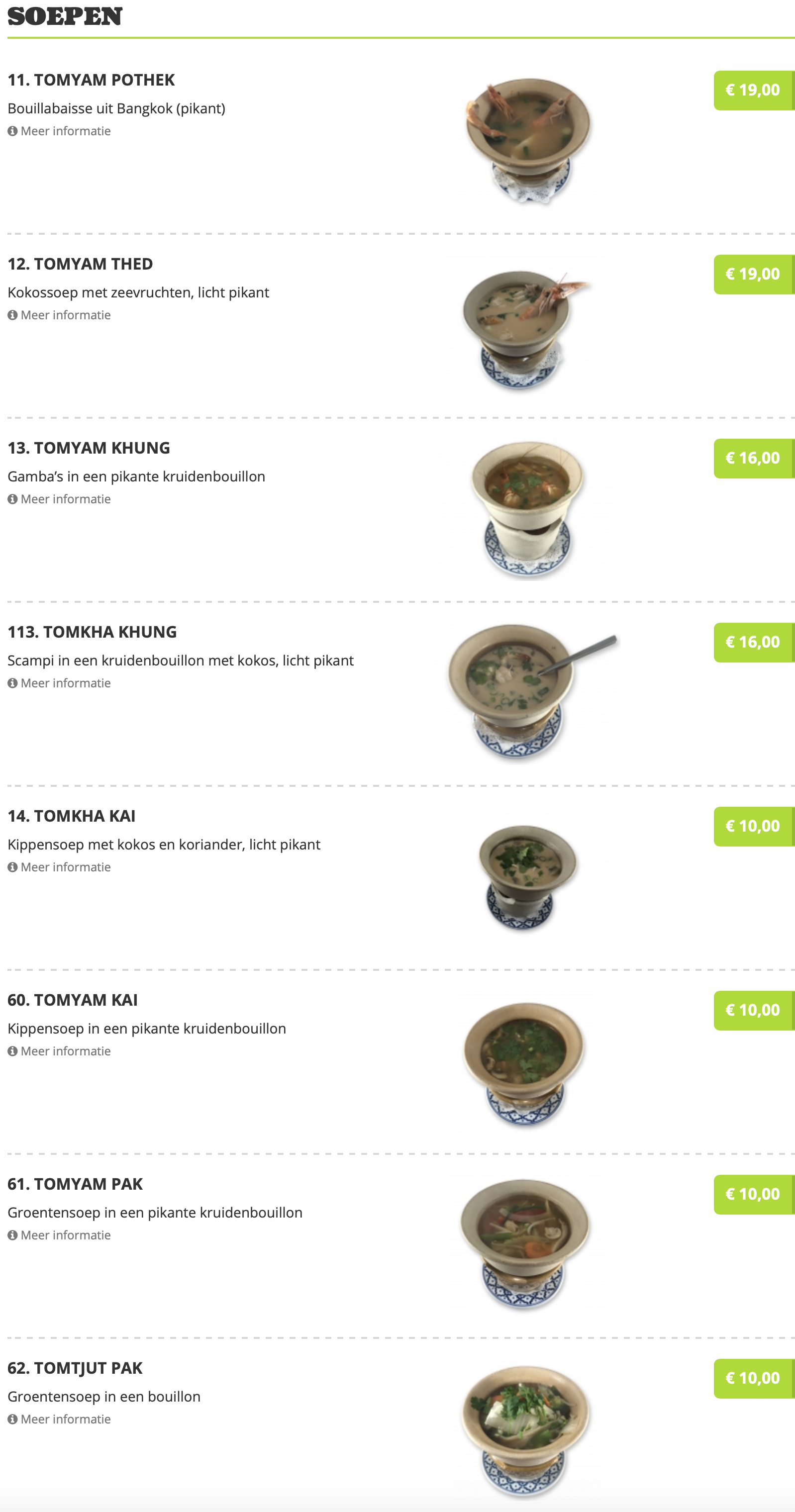795x1512 pixels.
Task: Click info icon under Tomyam Khung
Action: (x=12, y=499)
